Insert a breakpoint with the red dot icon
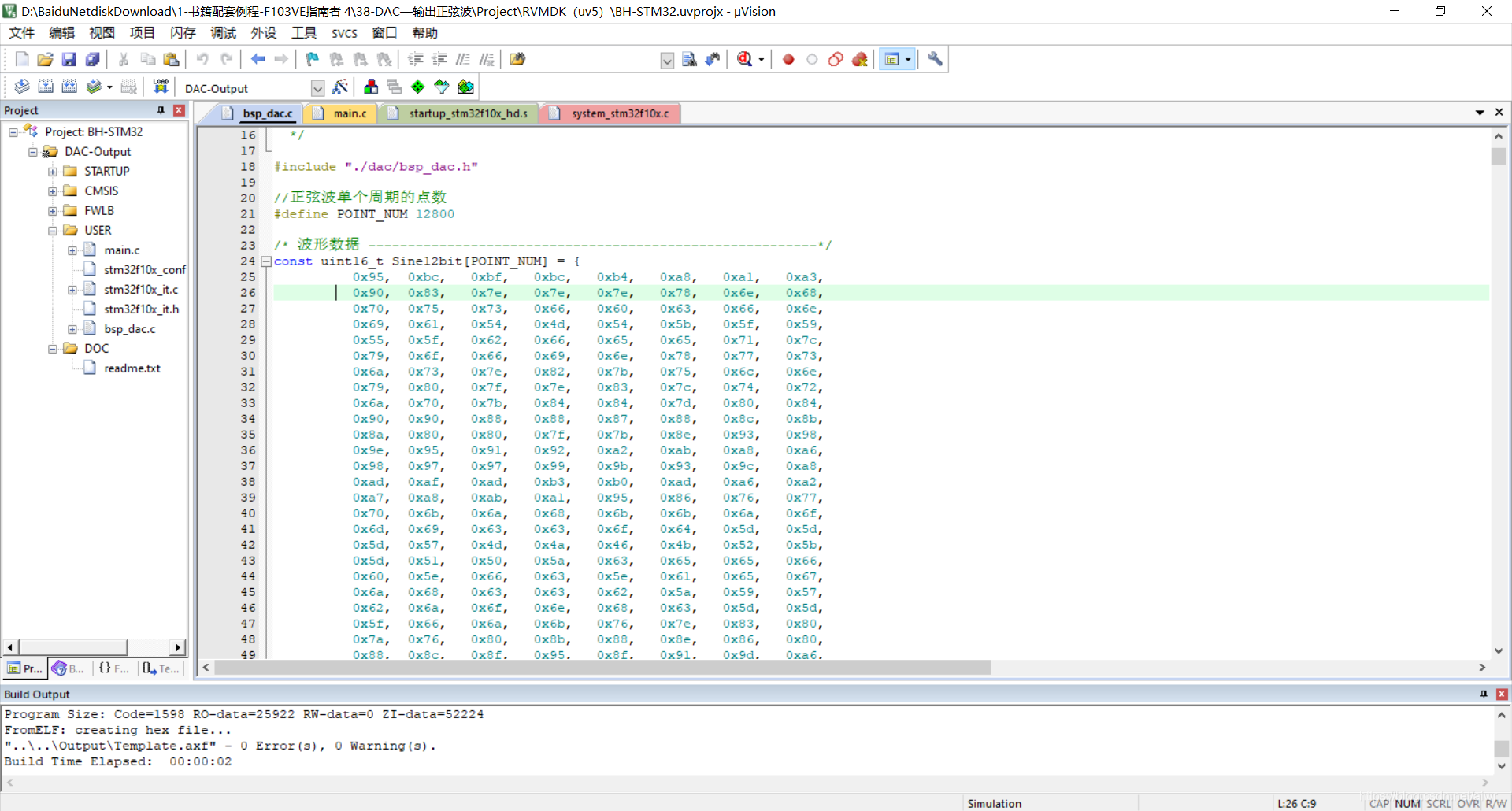Screen dimensions: 1512x811 [x=788, y=59]
